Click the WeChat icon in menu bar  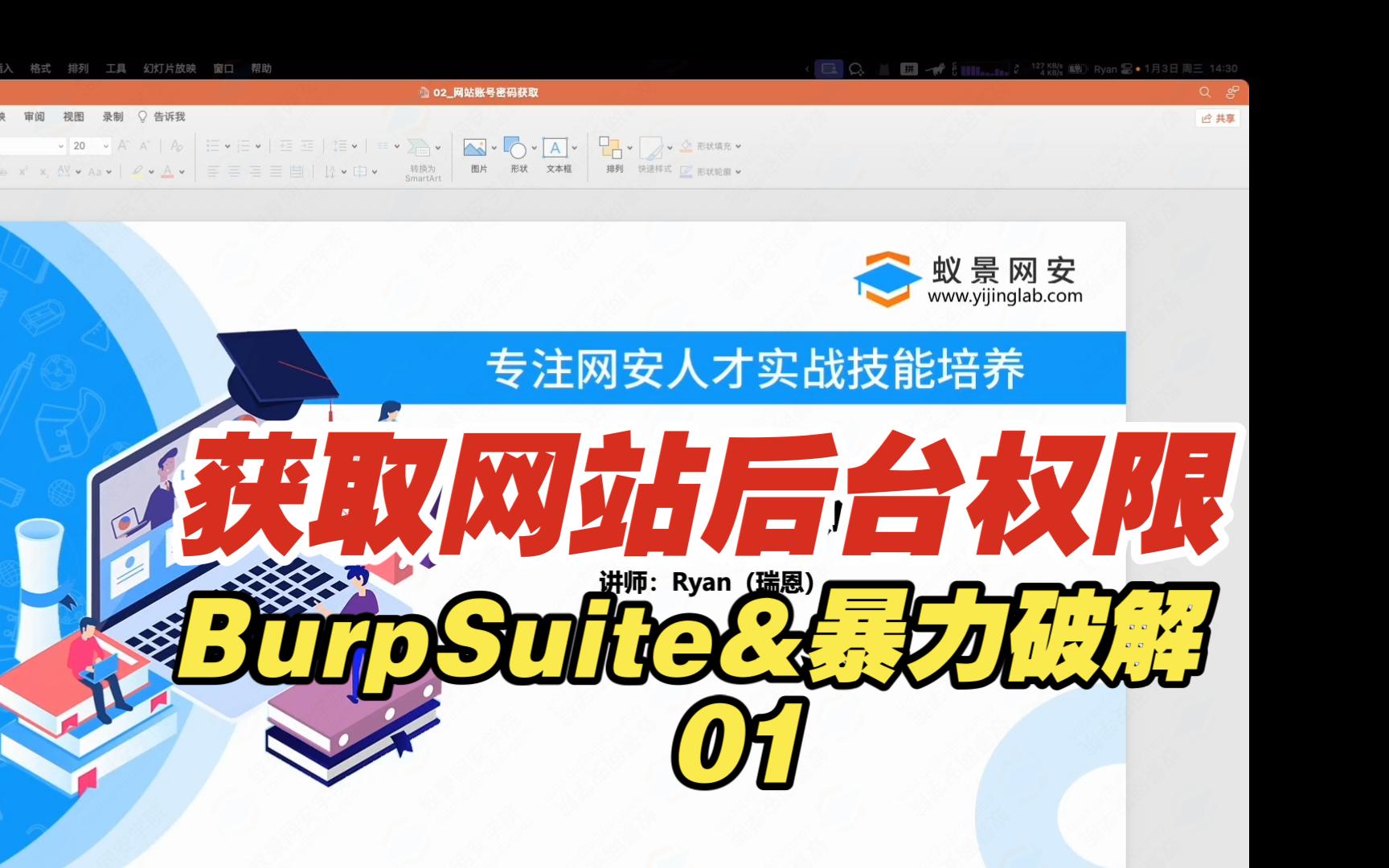[857, 69]
